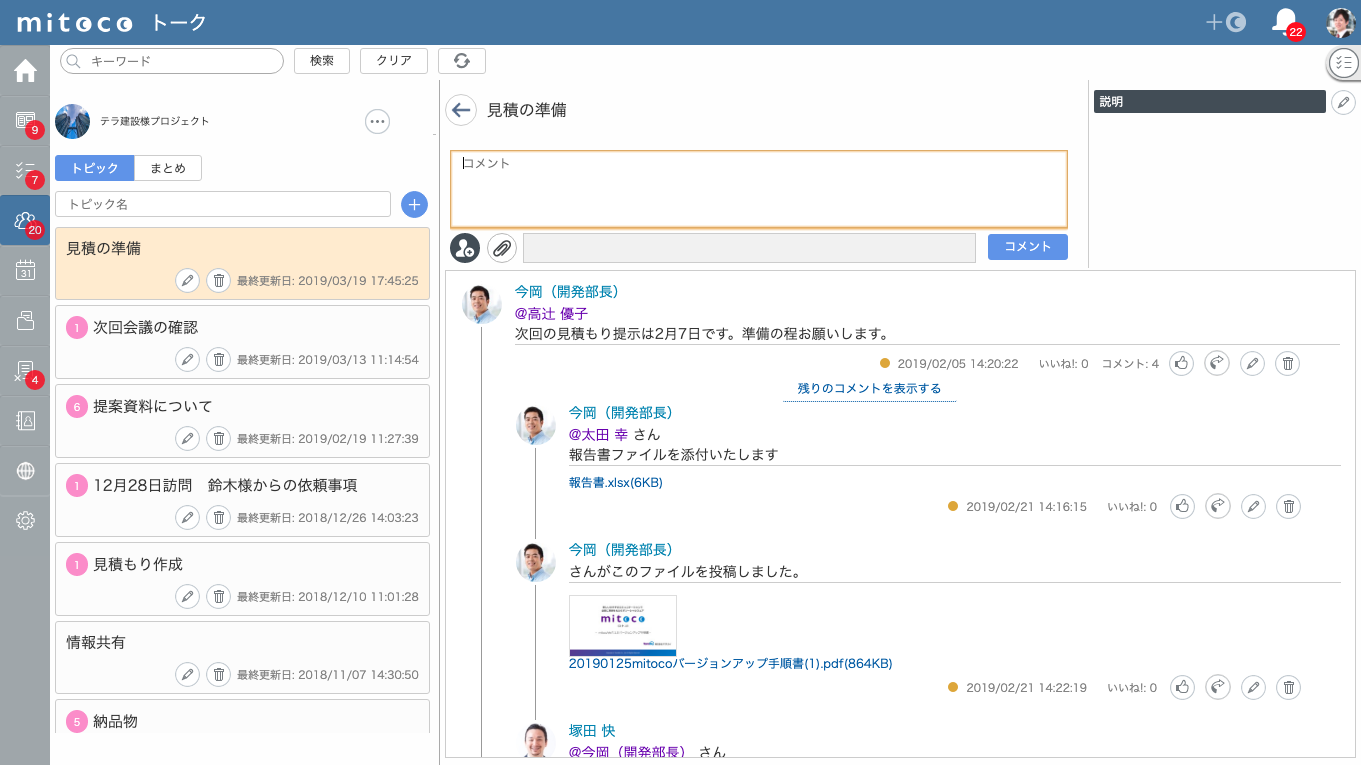Select the トピック tab
The height and width of the screenshot is (765, 1361).
(x=94, y=167)
